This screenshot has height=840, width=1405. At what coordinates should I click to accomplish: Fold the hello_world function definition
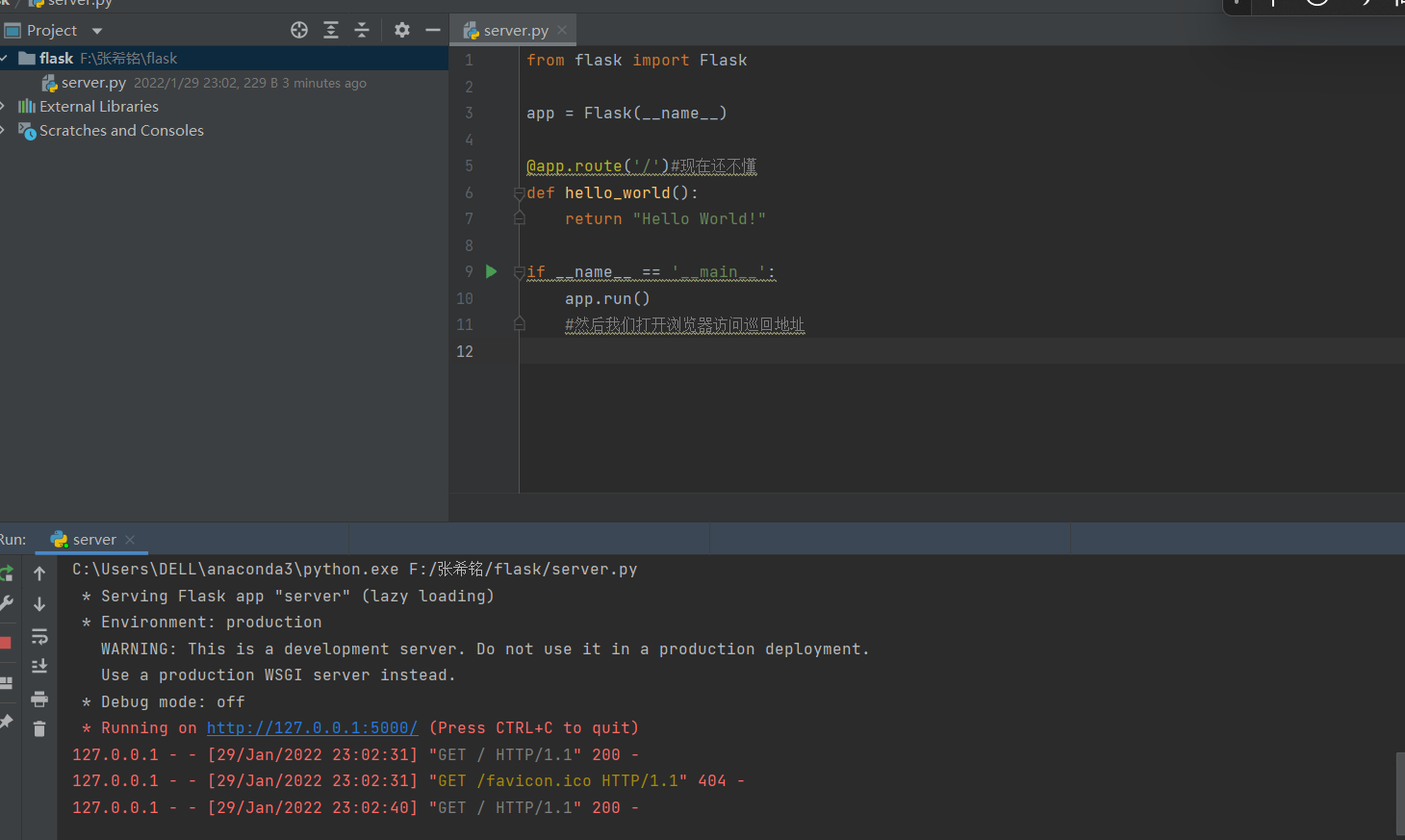(520, 193)
